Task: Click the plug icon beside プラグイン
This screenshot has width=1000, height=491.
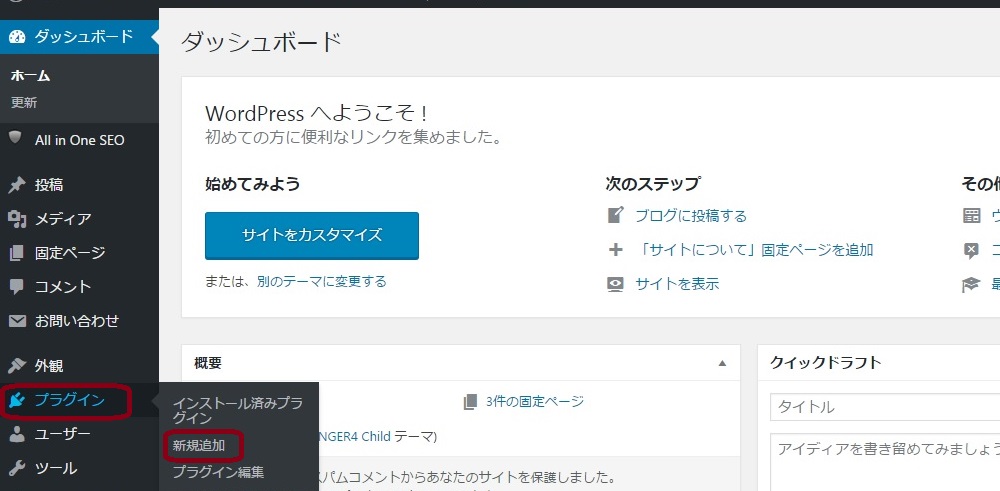Action: 17,400
